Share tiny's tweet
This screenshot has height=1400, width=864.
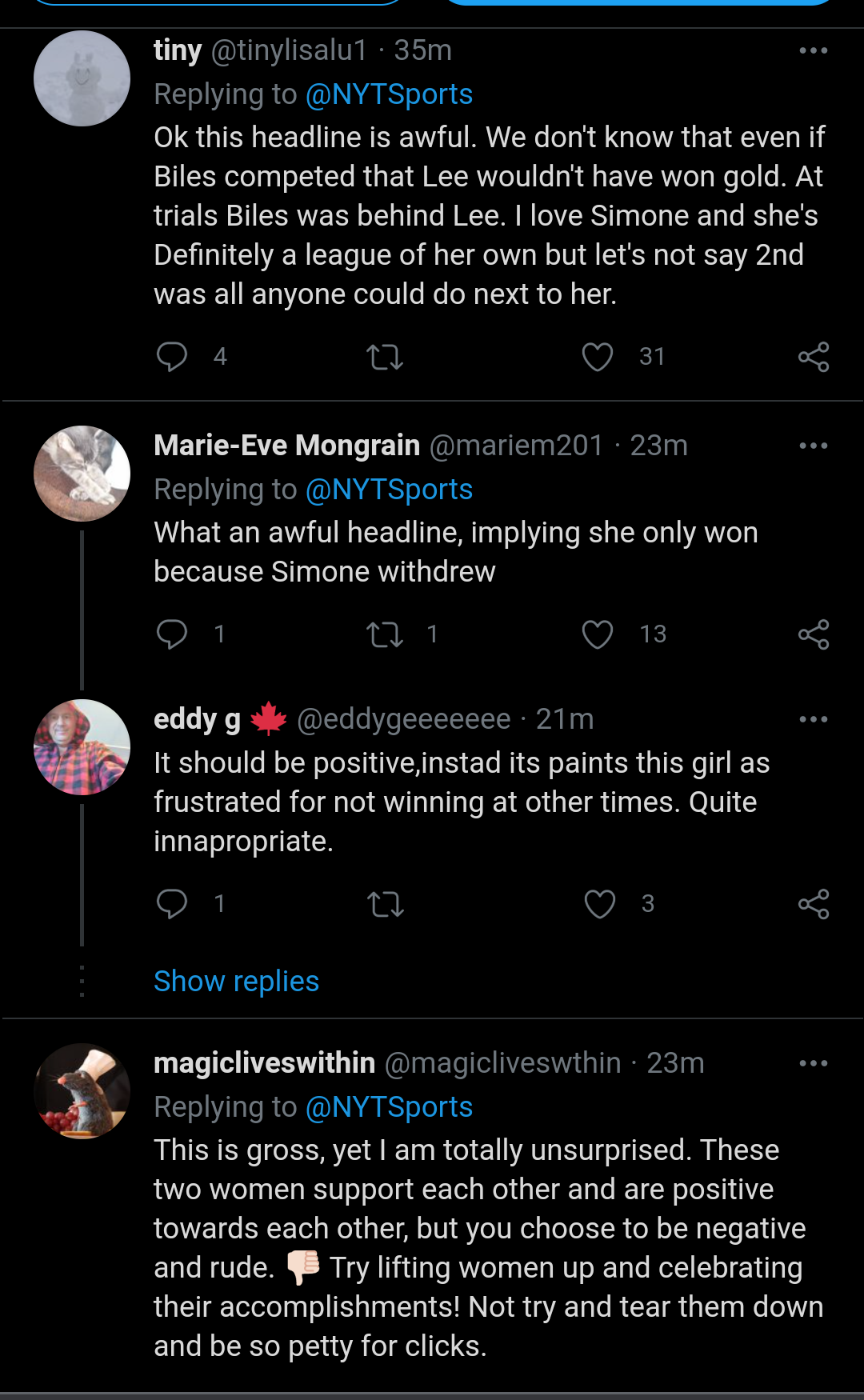coord(814,357)
